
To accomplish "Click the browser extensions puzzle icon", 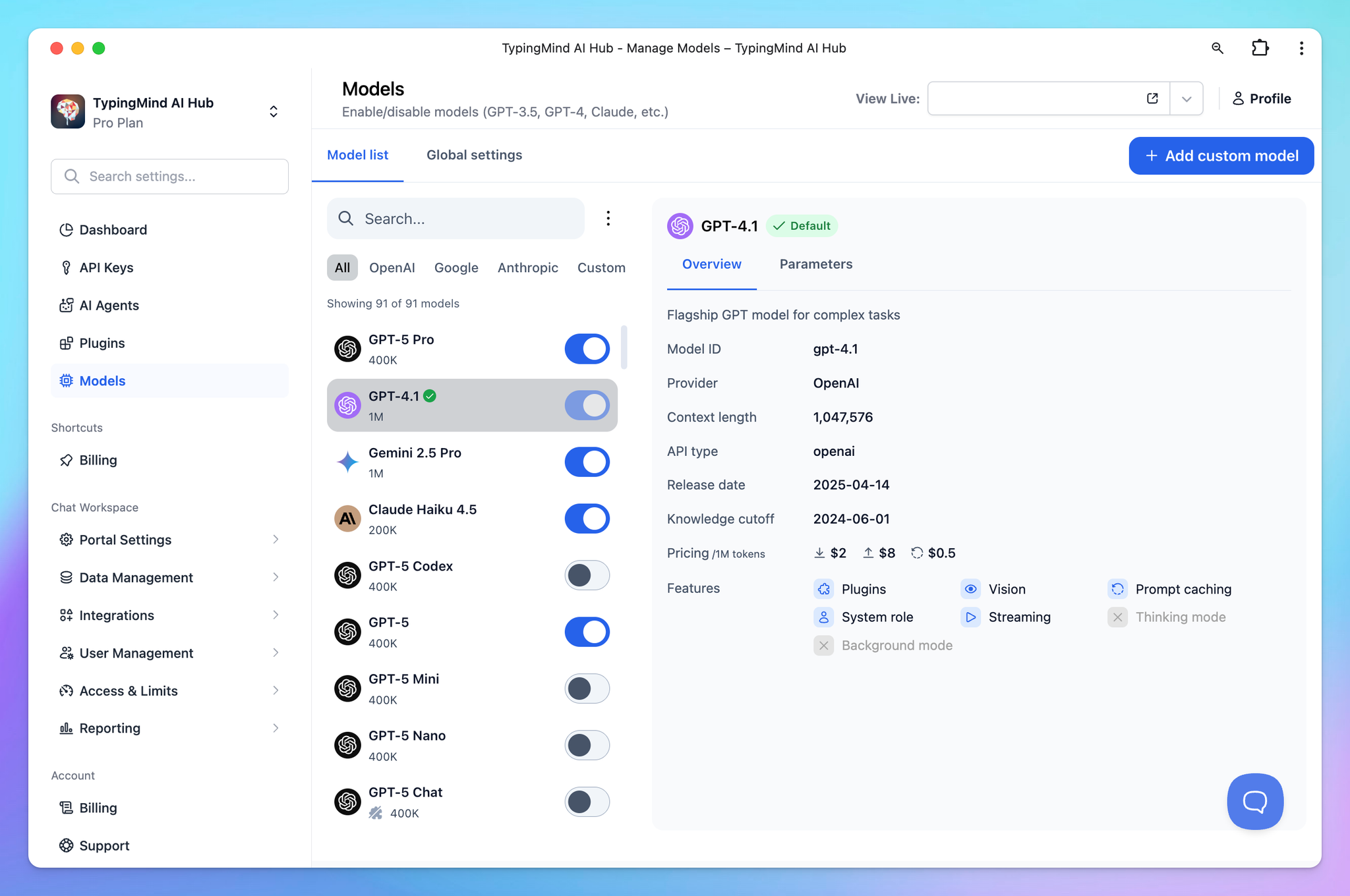I will [1260, 48].
